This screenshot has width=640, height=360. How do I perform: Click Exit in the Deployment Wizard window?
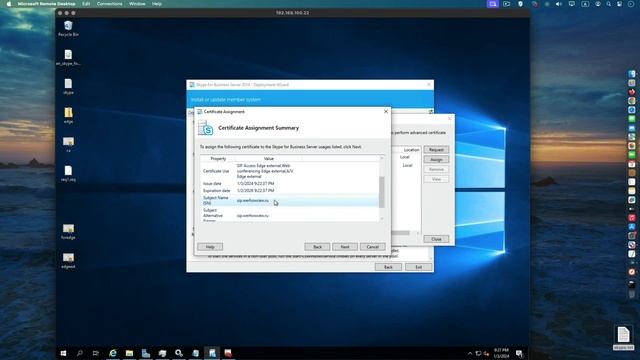[418, 267]
